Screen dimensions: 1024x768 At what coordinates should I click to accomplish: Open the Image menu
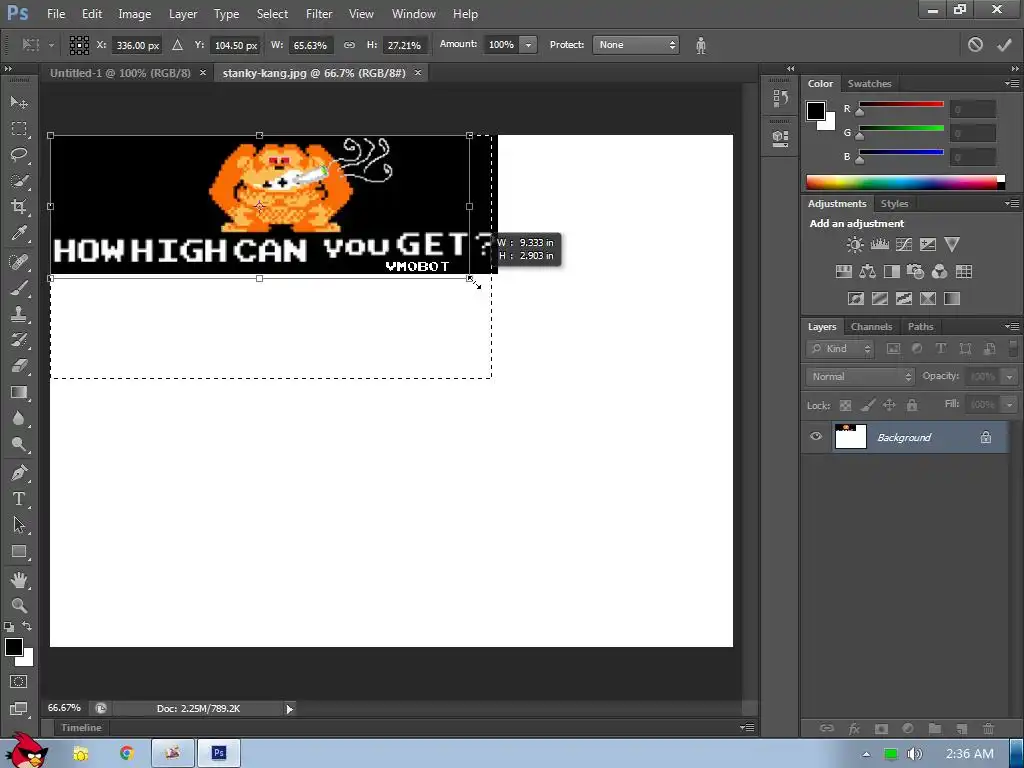point(135,14)
